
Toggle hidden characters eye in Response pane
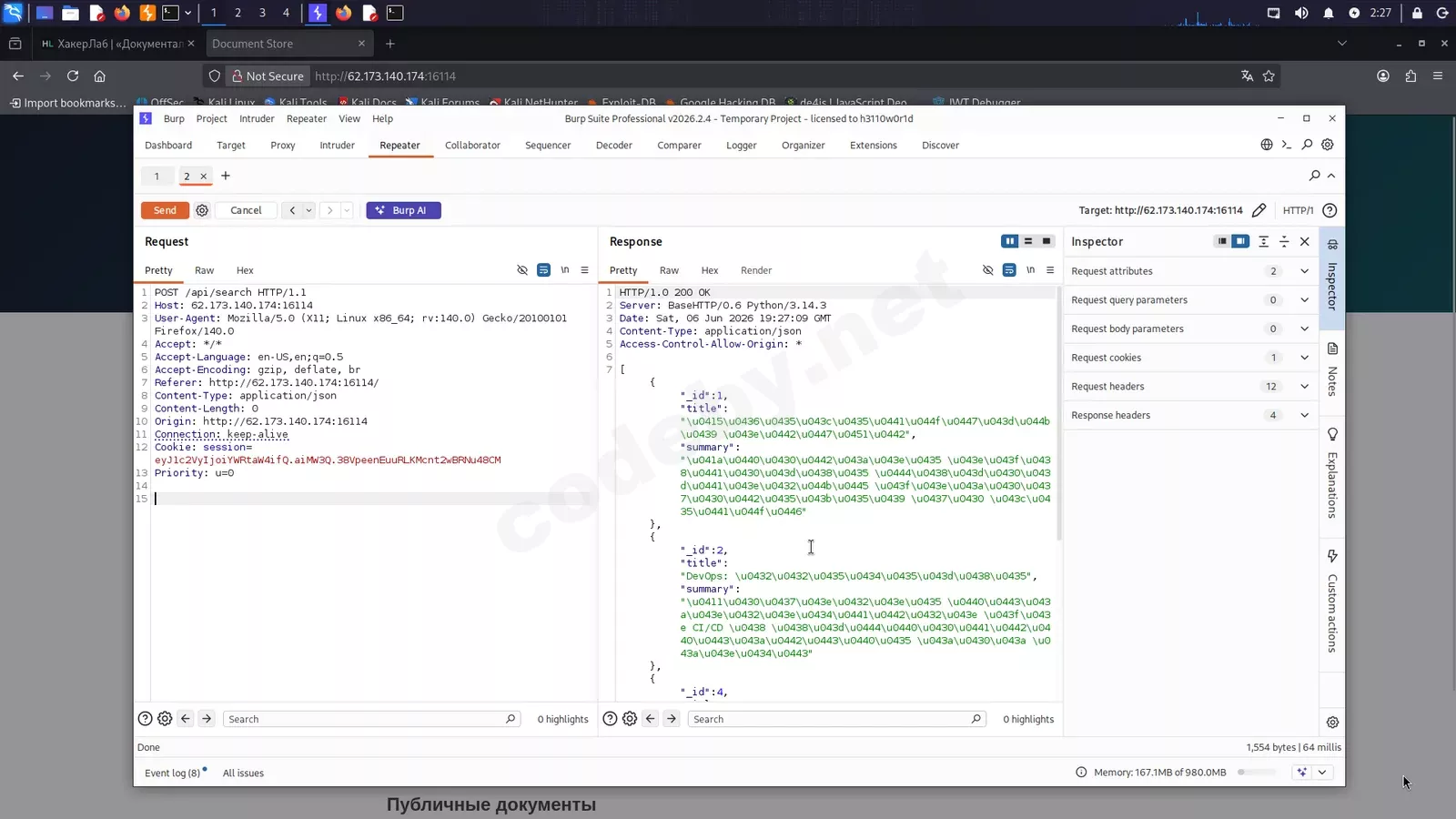click(988, 270)
